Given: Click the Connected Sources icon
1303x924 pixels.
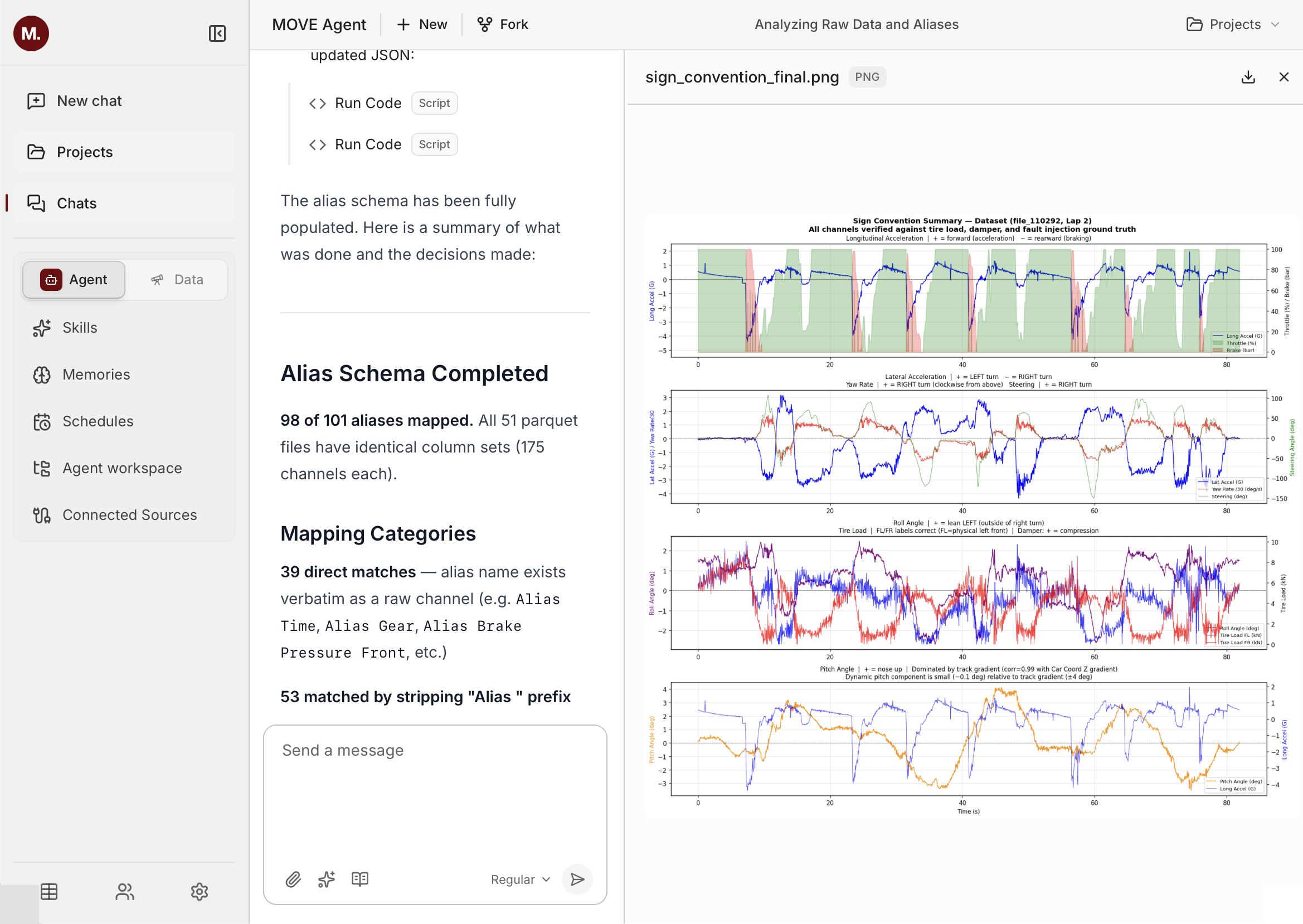Looking at the screenshot, I should click(42, 515).
